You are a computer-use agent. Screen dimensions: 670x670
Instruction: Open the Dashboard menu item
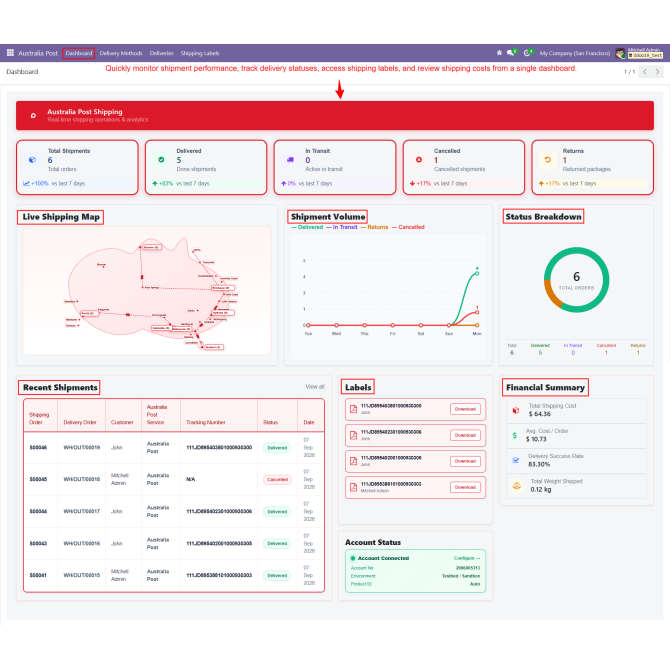(79, 53)
